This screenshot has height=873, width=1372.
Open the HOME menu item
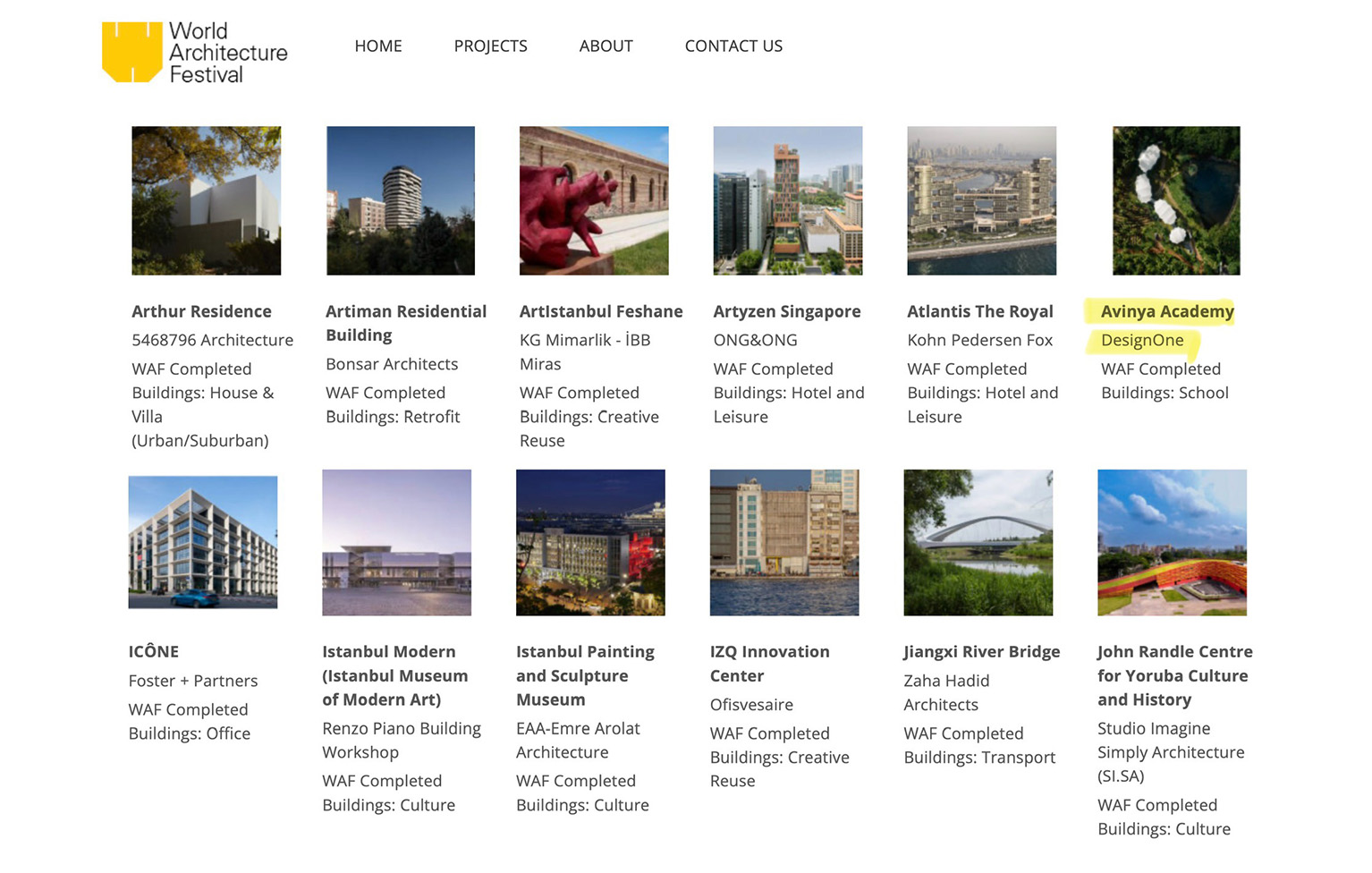377,46
